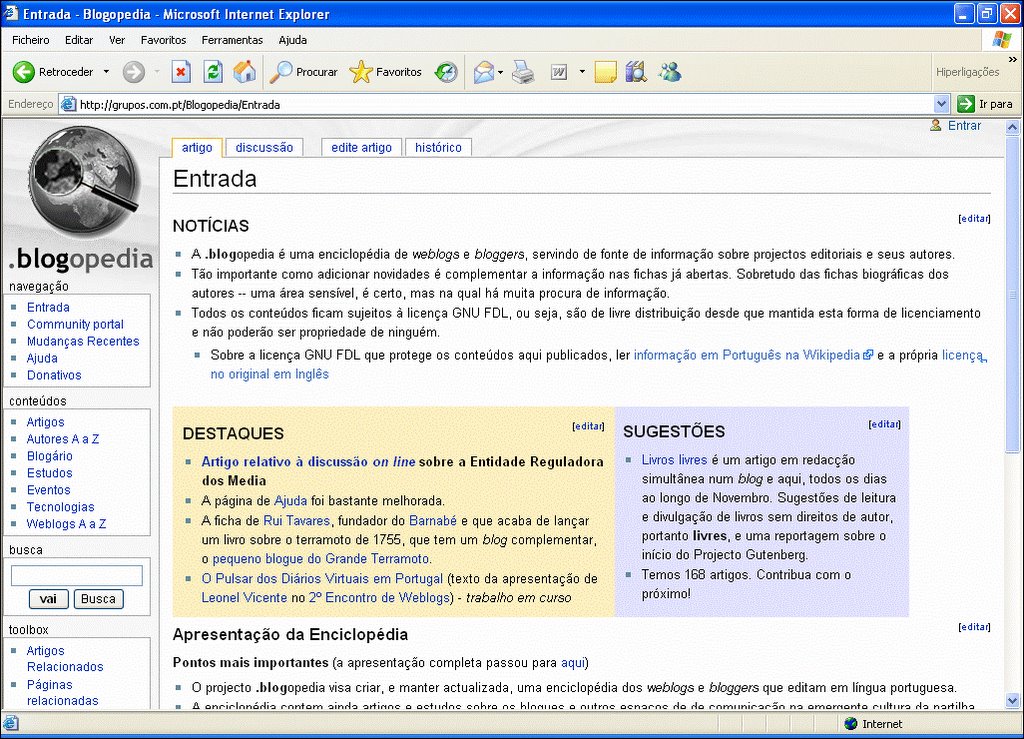Open the Favoritos star toolbar button
Screen dimensions: 1024x739
(x=386, y=72)
